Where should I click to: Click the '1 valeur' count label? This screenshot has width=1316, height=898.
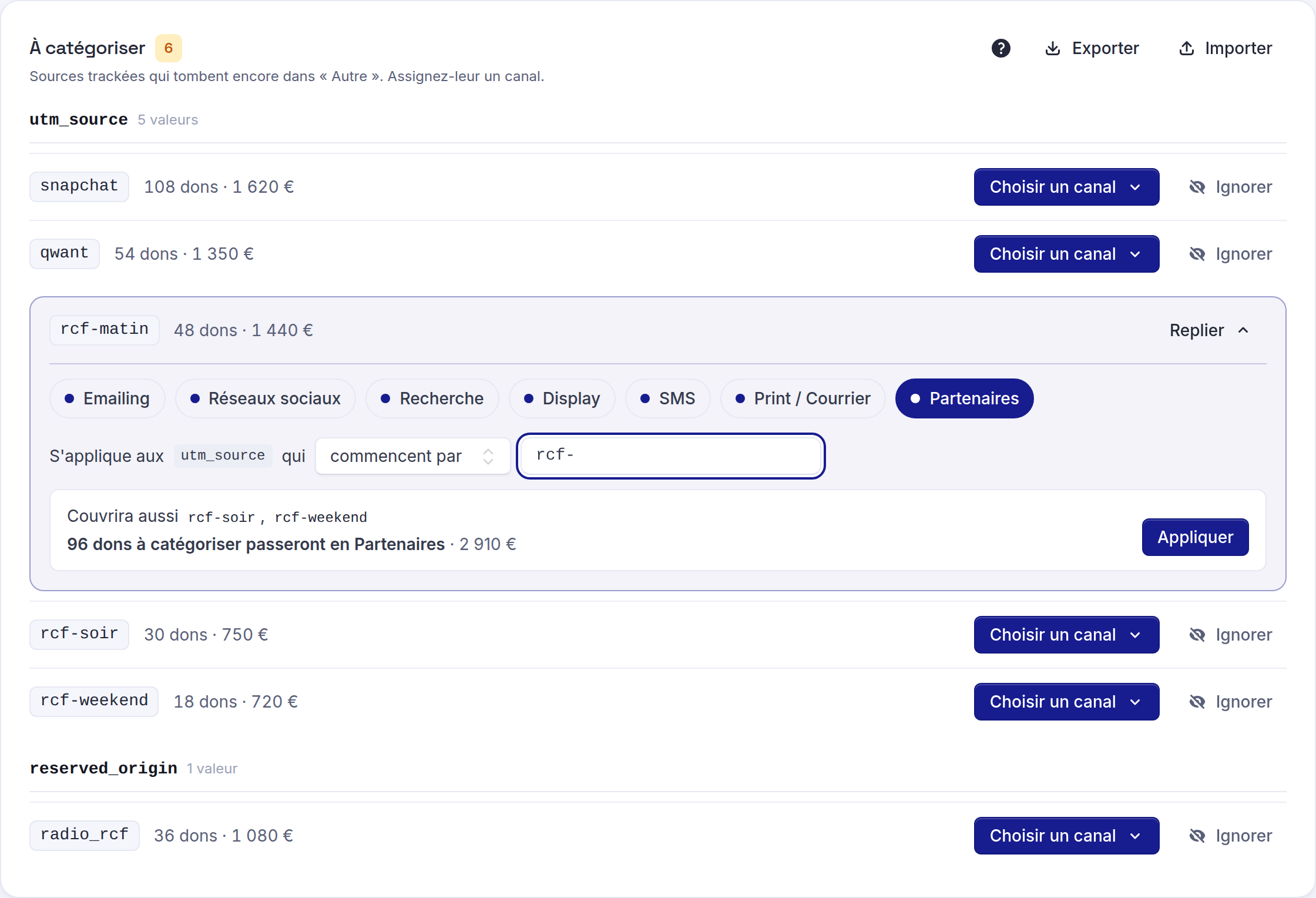click(212, 769)
